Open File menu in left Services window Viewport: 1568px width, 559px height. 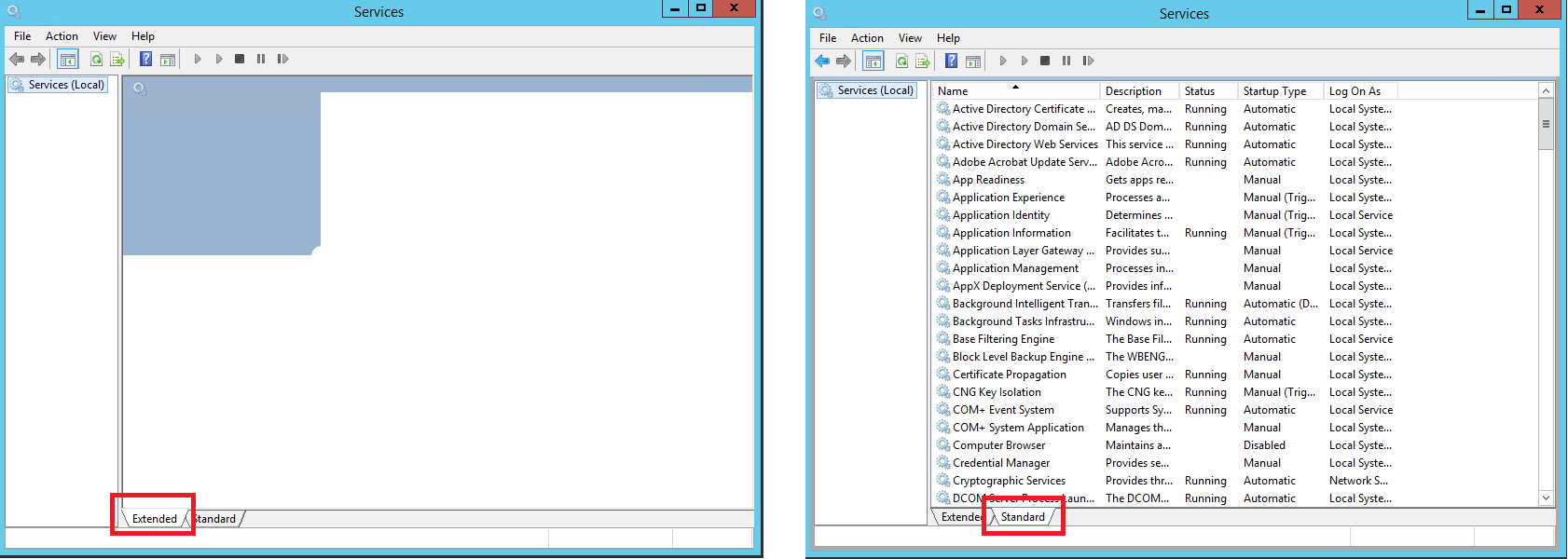[x=22, y=36]
